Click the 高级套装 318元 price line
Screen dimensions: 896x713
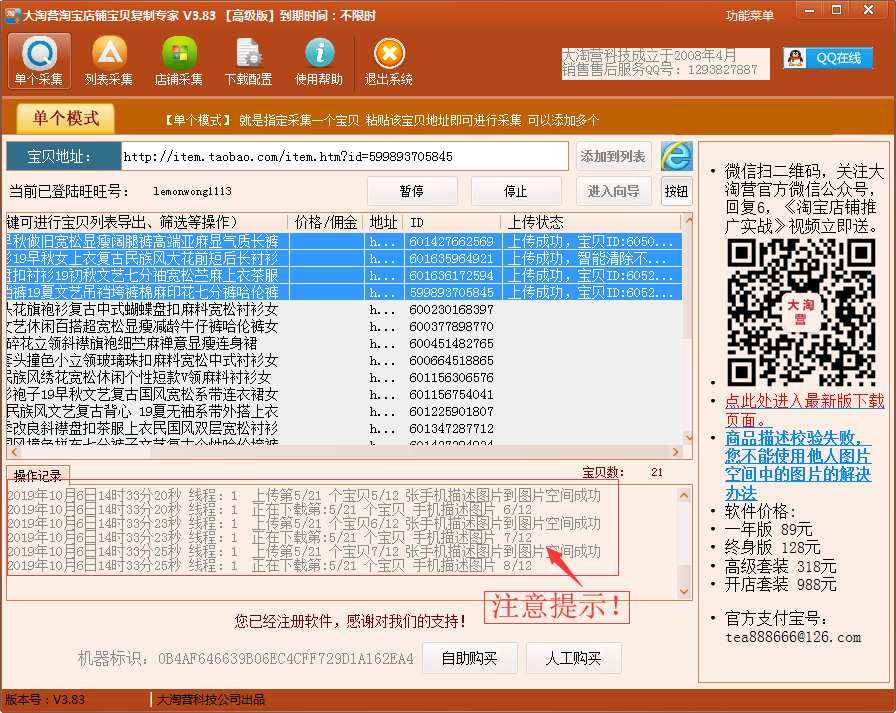781,566
